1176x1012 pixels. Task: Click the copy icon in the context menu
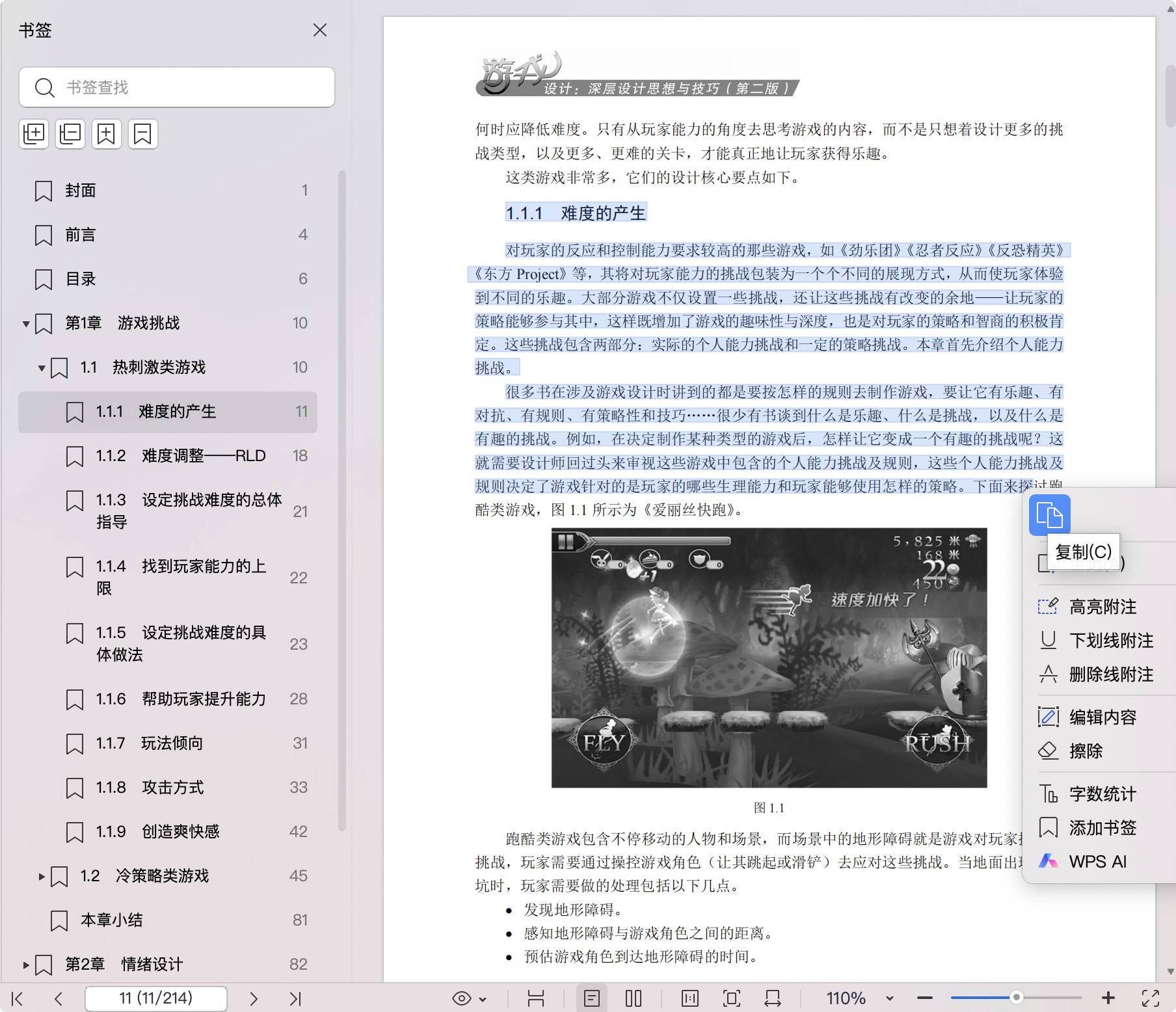[1049, 515]
